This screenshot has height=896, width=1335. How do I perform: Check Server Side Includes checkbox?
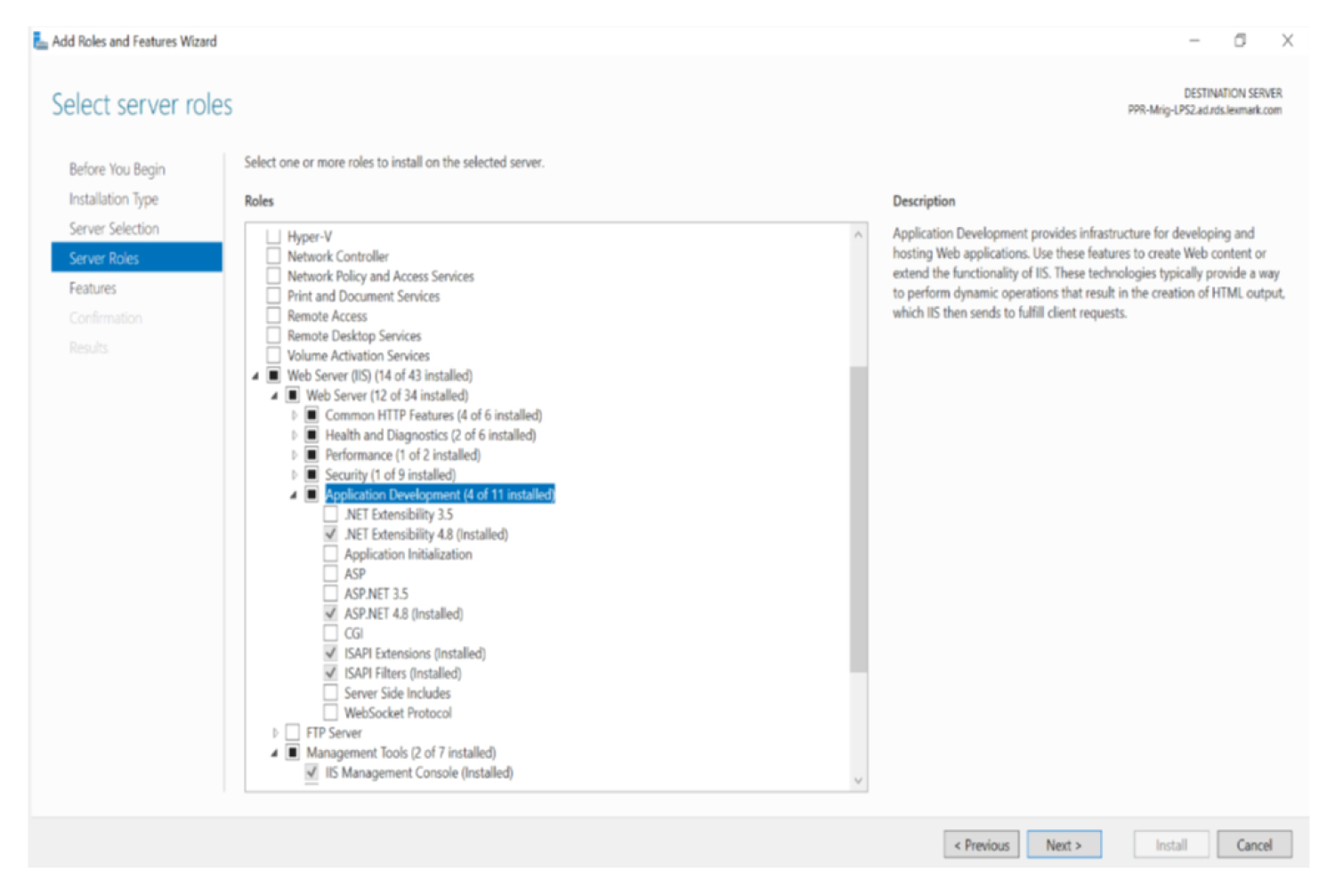coord(331,692)
